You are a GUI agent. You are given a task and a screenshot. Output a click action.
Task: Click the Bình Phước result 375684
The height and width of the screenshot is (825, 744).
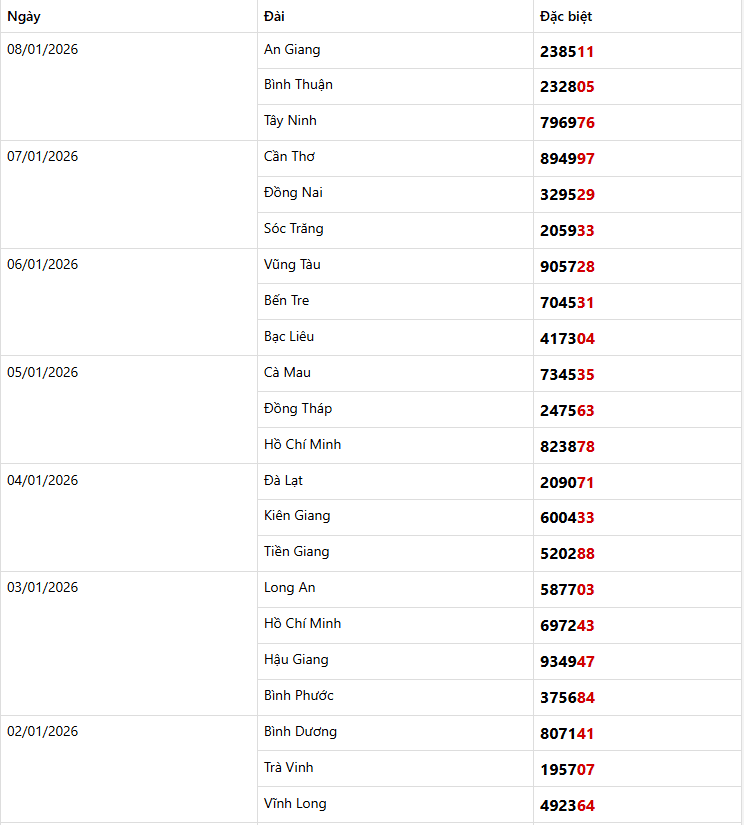[x=567, y=698]
